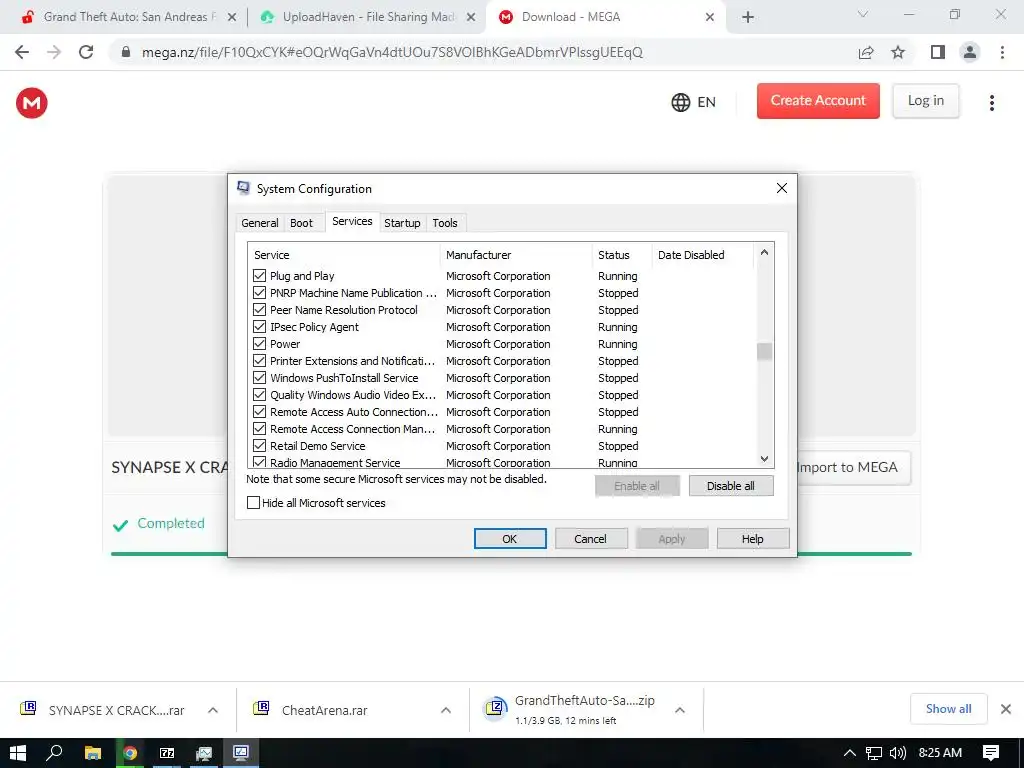This screenshot has height=768, width=1024.
Task: Click Create Account on MEGA
Action: [x=818, y=101]
